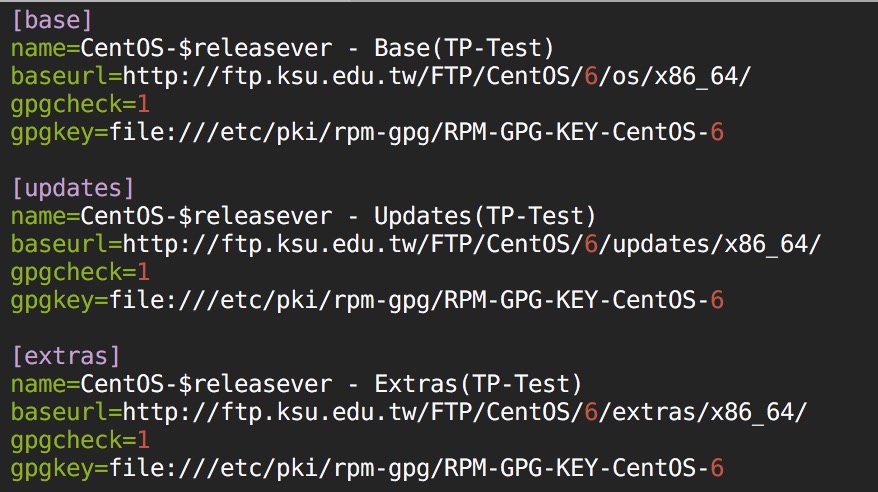Click the gpgkey file path in the [base] section

pyautogui.click(x=416, y=133)
